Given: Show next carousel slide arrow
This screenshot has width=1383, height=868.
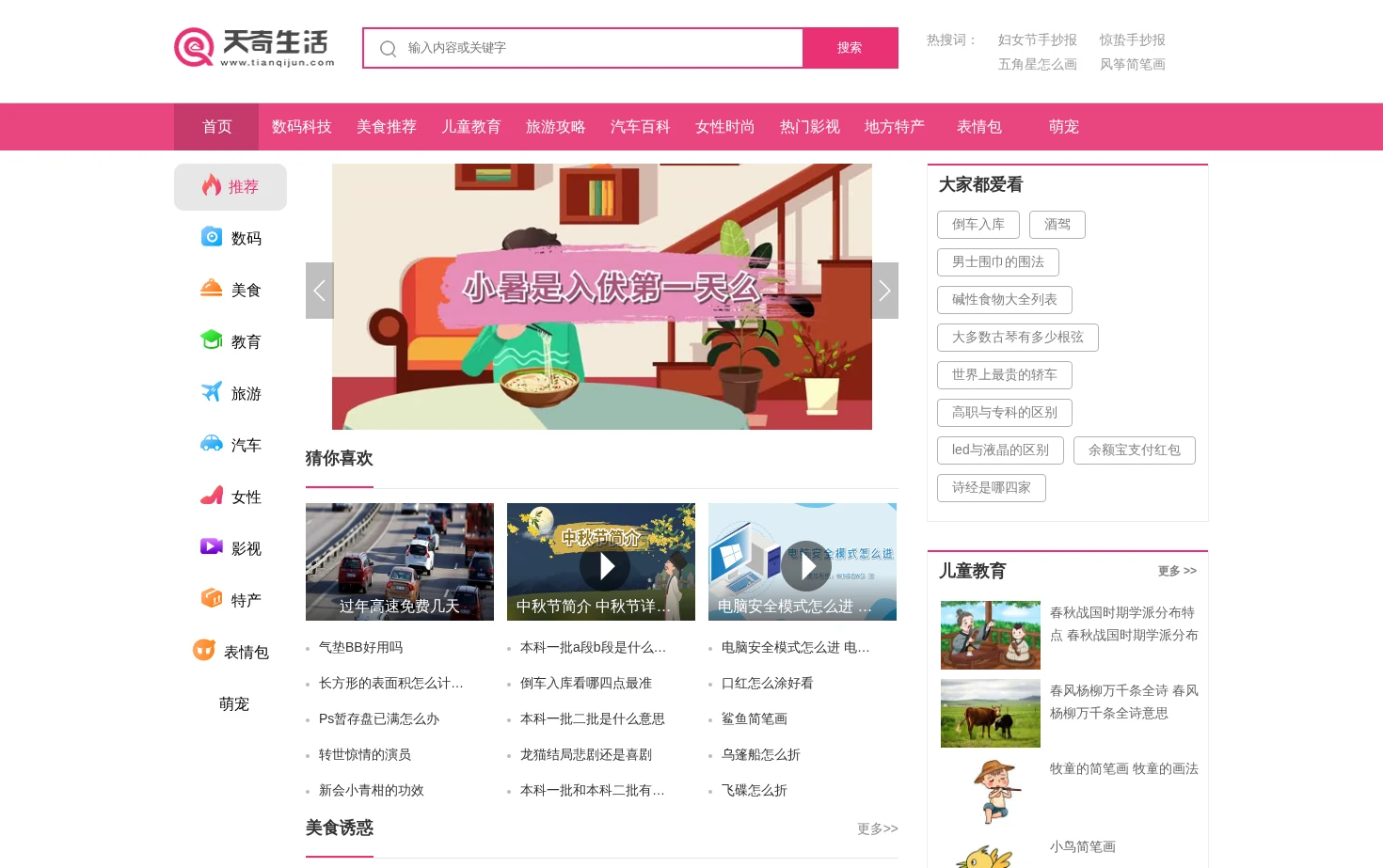Looking at the screenshot, I should [x=884, y=291].
